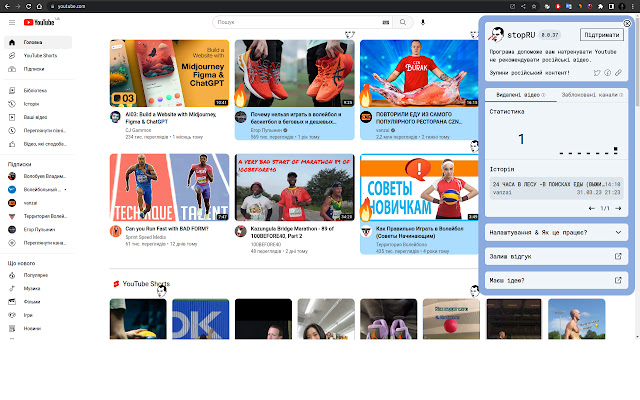Image resolution: width=640 pixels, height=400 pixels.
Task: Open YouTube Shorts in sidebar
Action: coord(38,56)
